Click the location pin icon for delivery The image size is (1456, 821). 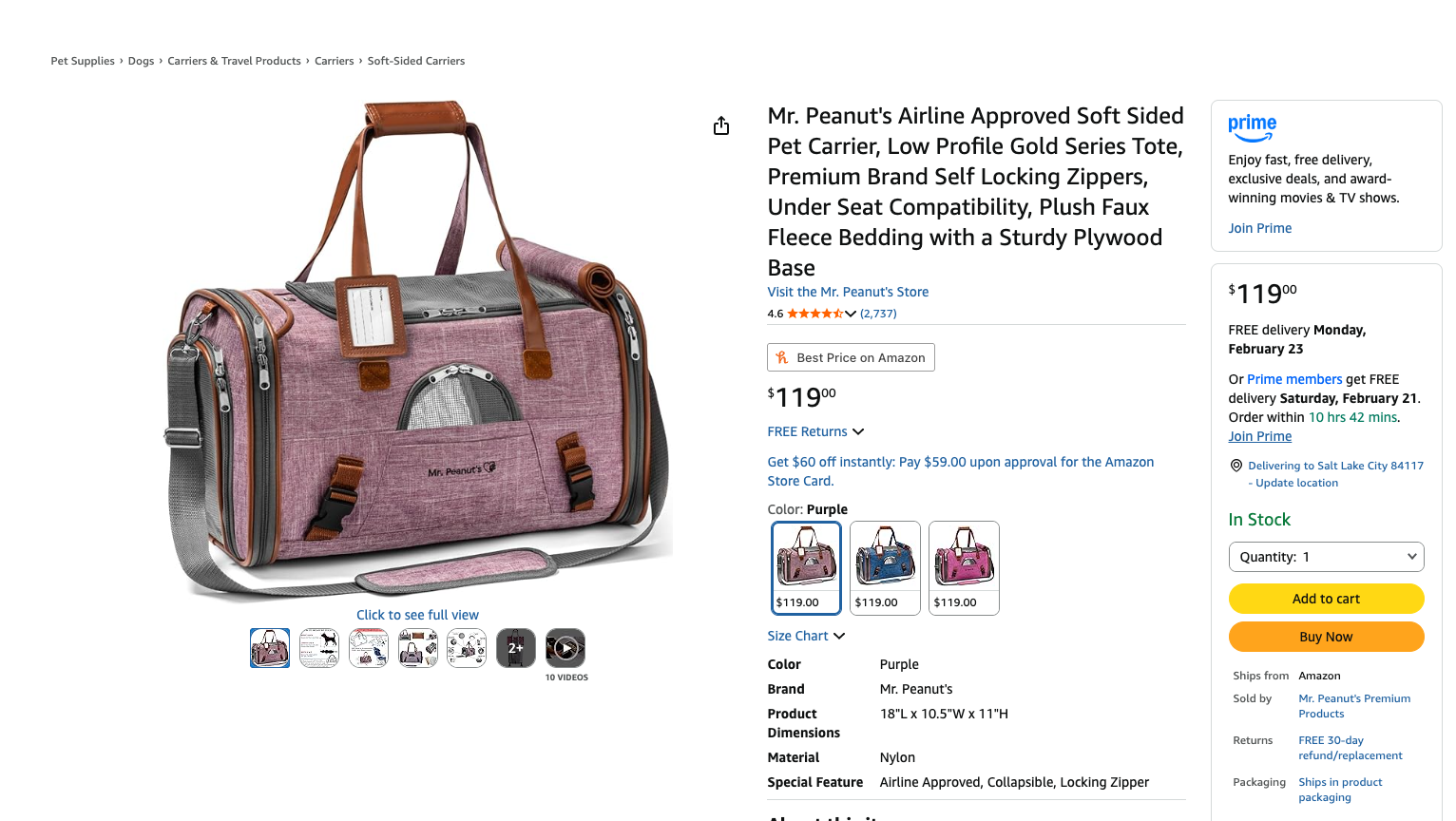(x=1236, y=466)
